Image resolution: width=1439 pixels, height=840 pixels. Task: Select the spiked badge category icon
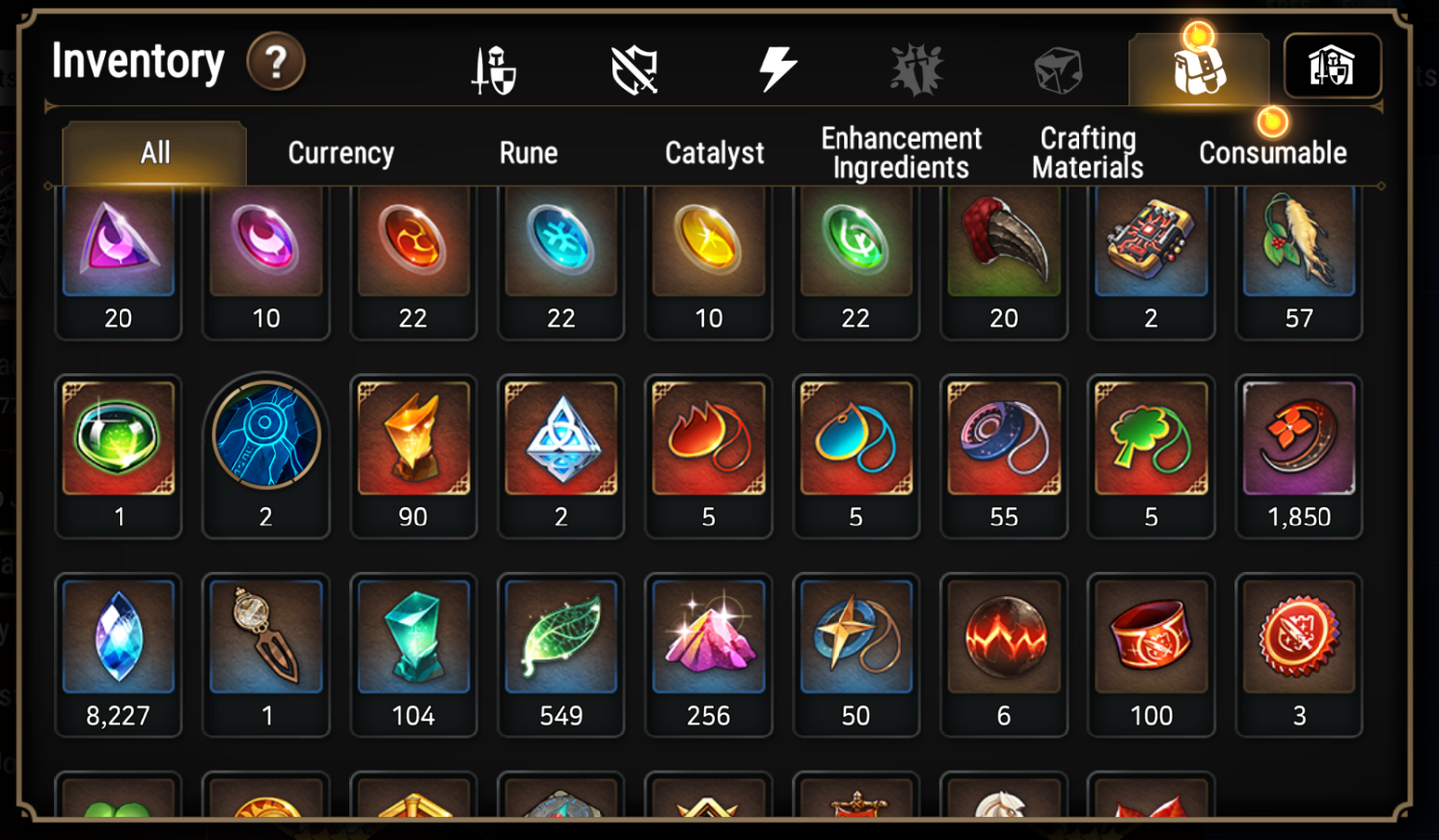(917, 71)
